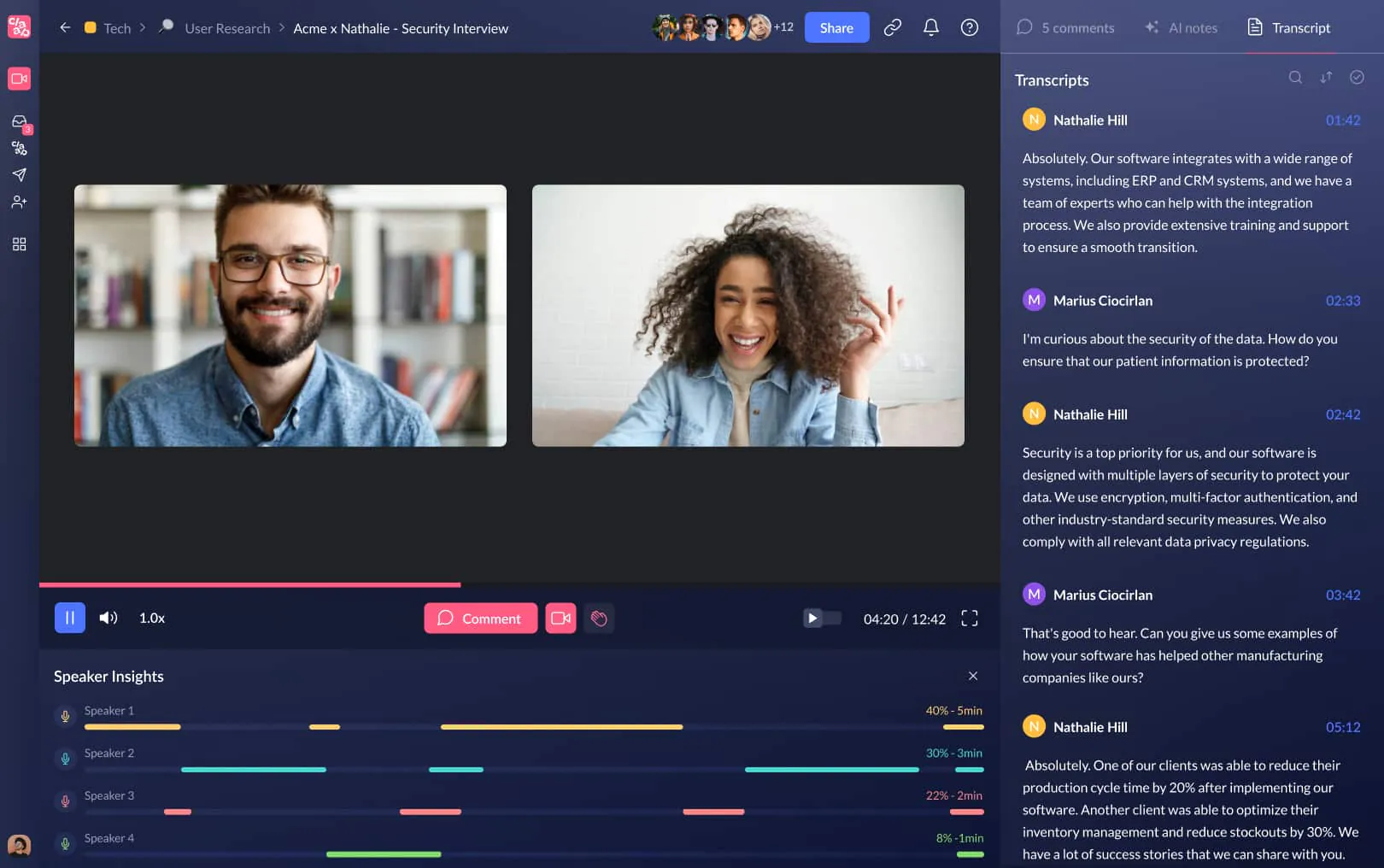Toggle the checkmark icon beside Transcripts
The height and width of the screenshot is (868, 1384).
click(x=1357, y=77)
